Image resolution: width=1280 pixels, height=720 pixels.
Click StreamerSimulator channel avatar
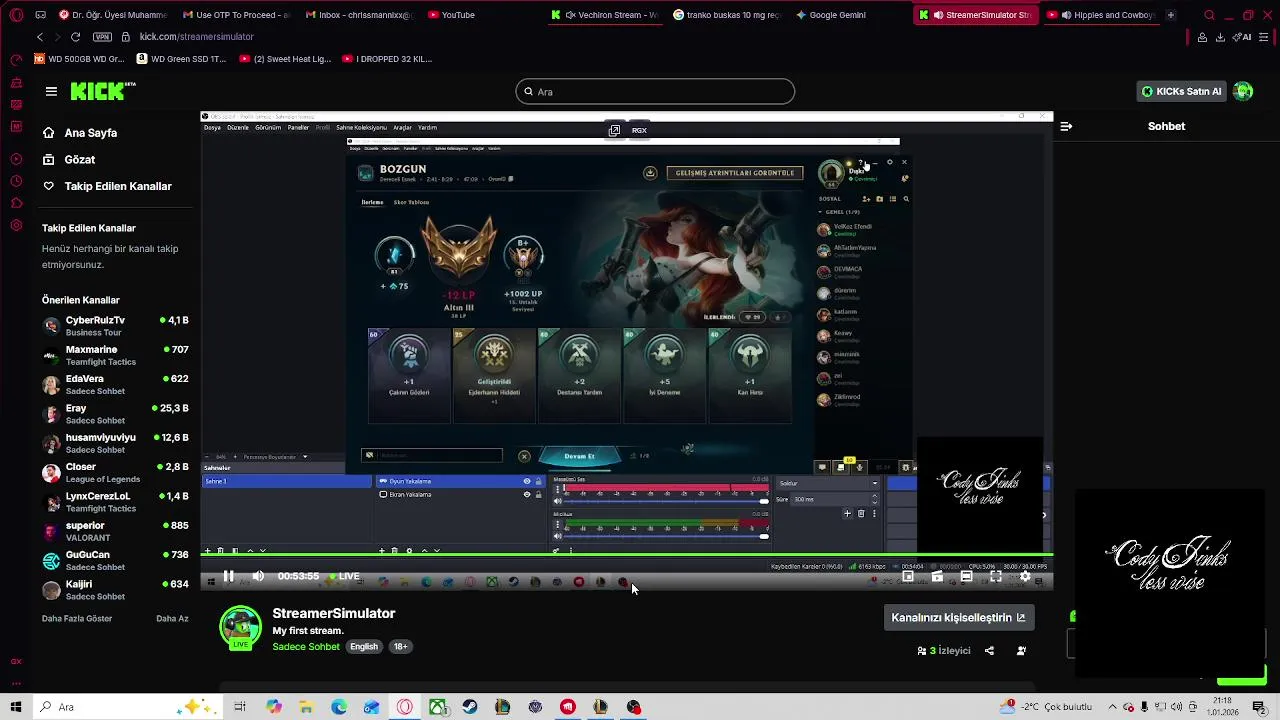(240, 628)
